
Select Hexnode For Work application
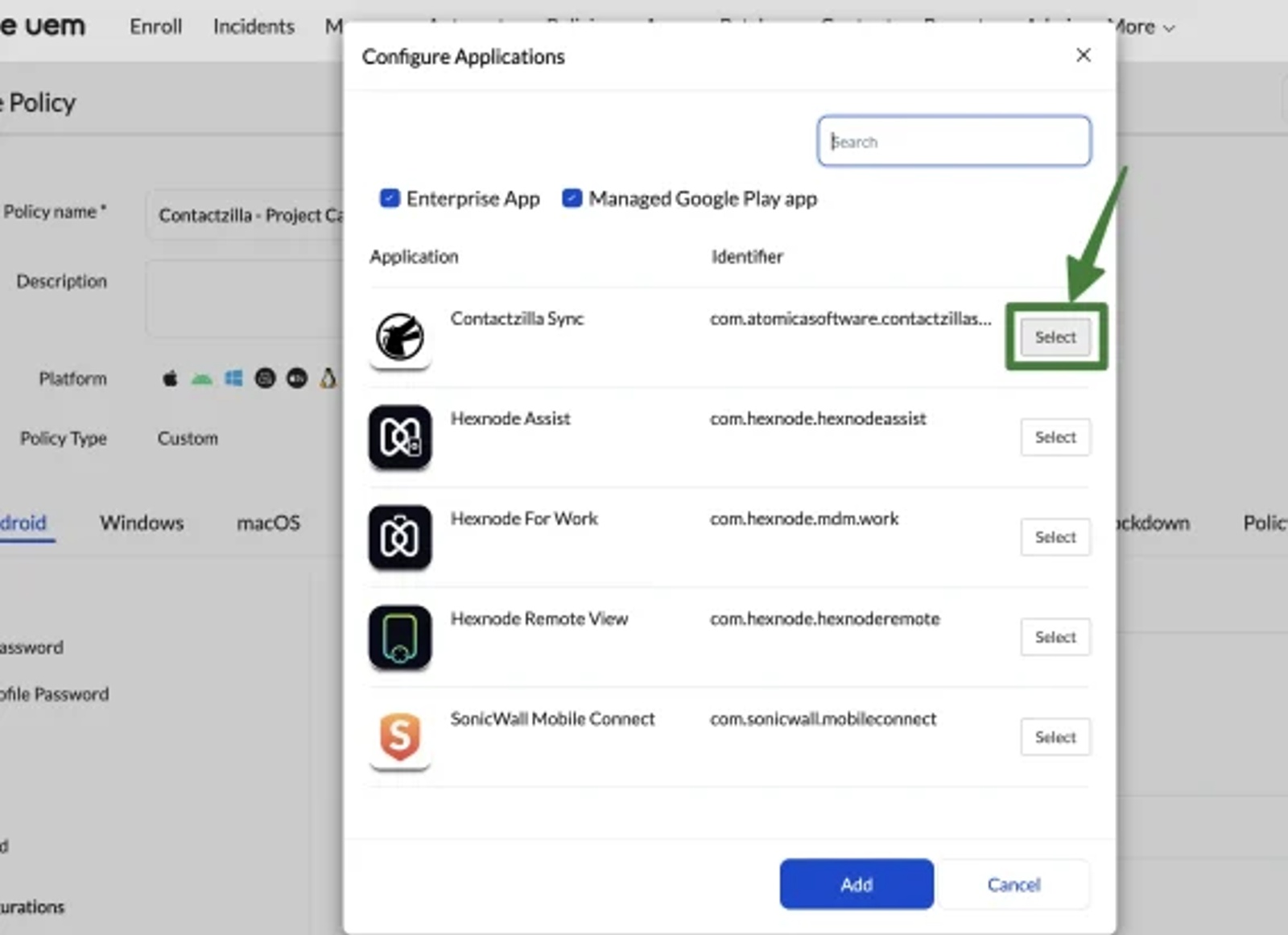point(1055,537)
